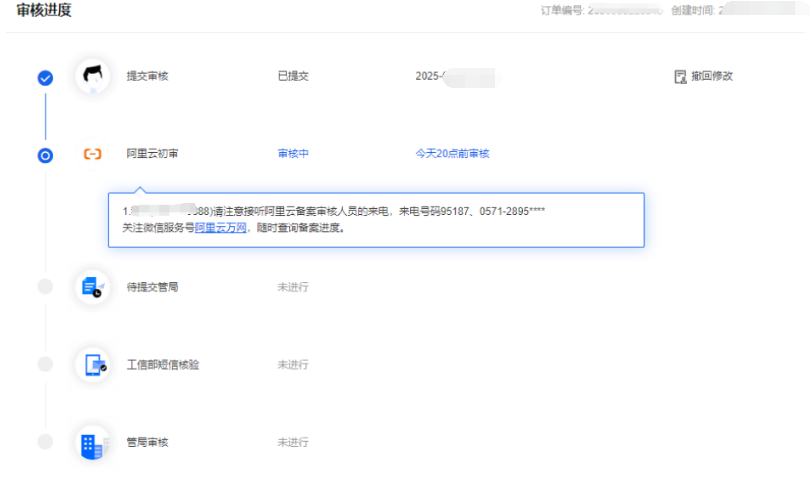Image resolution: width=812 pixels, height=486 pixels.
Task: Click the 审核进度 page heading
Action: (44, 11)
